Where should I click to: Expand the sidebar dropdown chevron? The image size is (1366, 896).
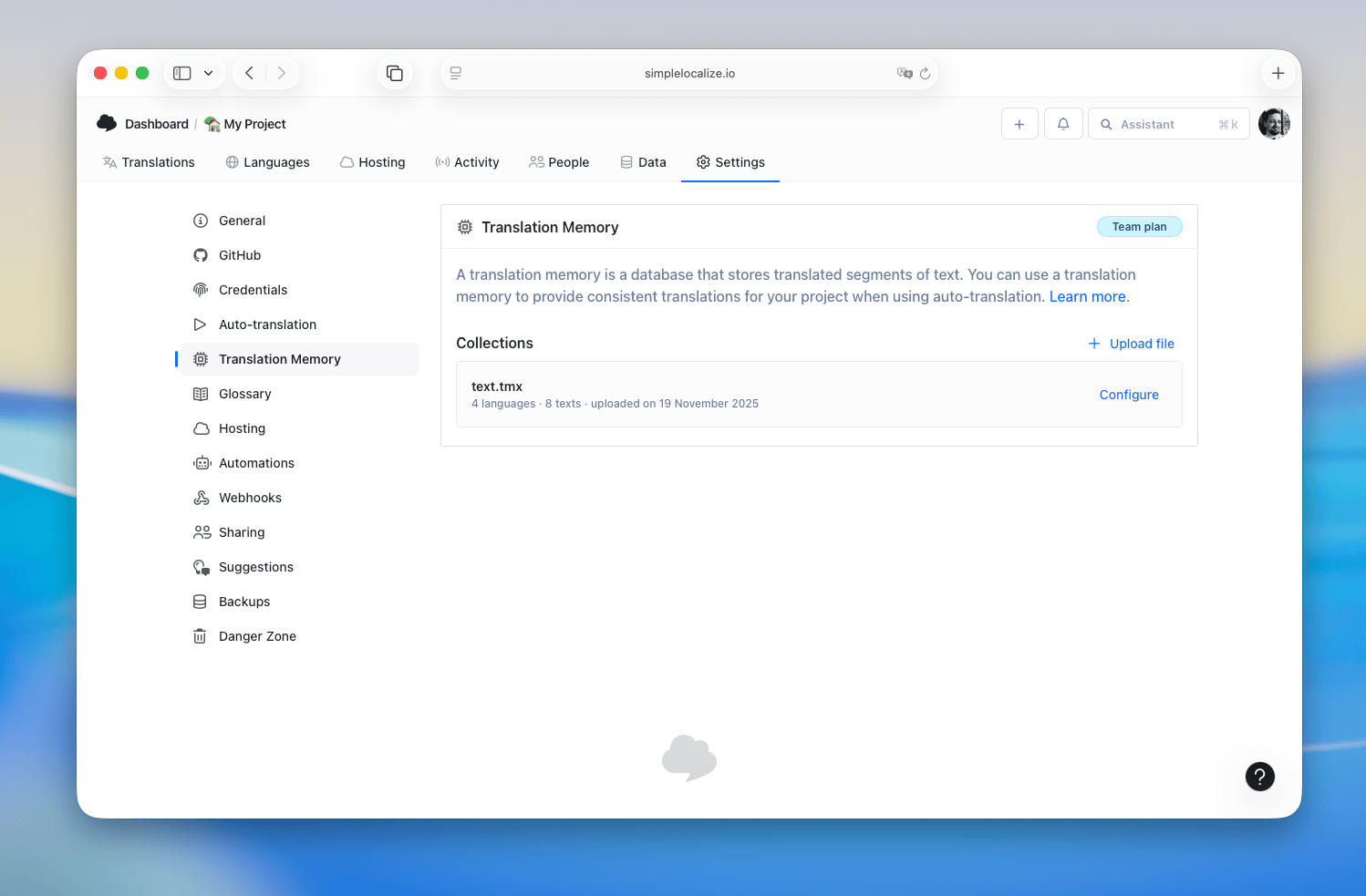point(209,74)
